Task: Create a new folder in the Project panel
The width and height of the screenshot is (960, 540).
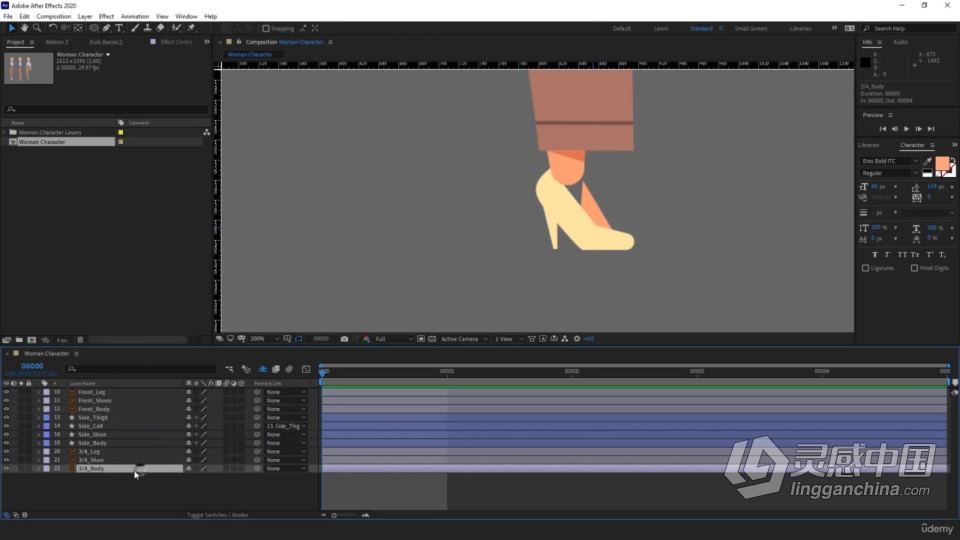Action: [x=19, y=340]
